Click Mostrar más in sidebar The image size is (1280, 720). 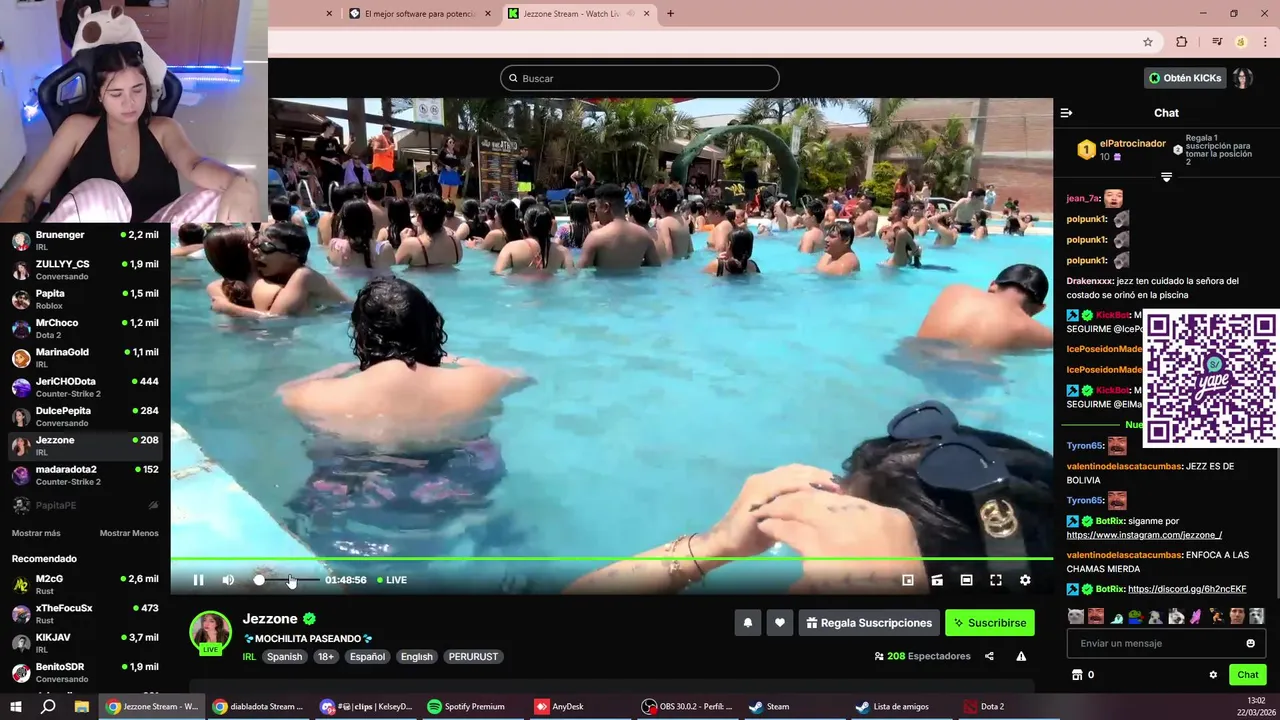[36, 533]
